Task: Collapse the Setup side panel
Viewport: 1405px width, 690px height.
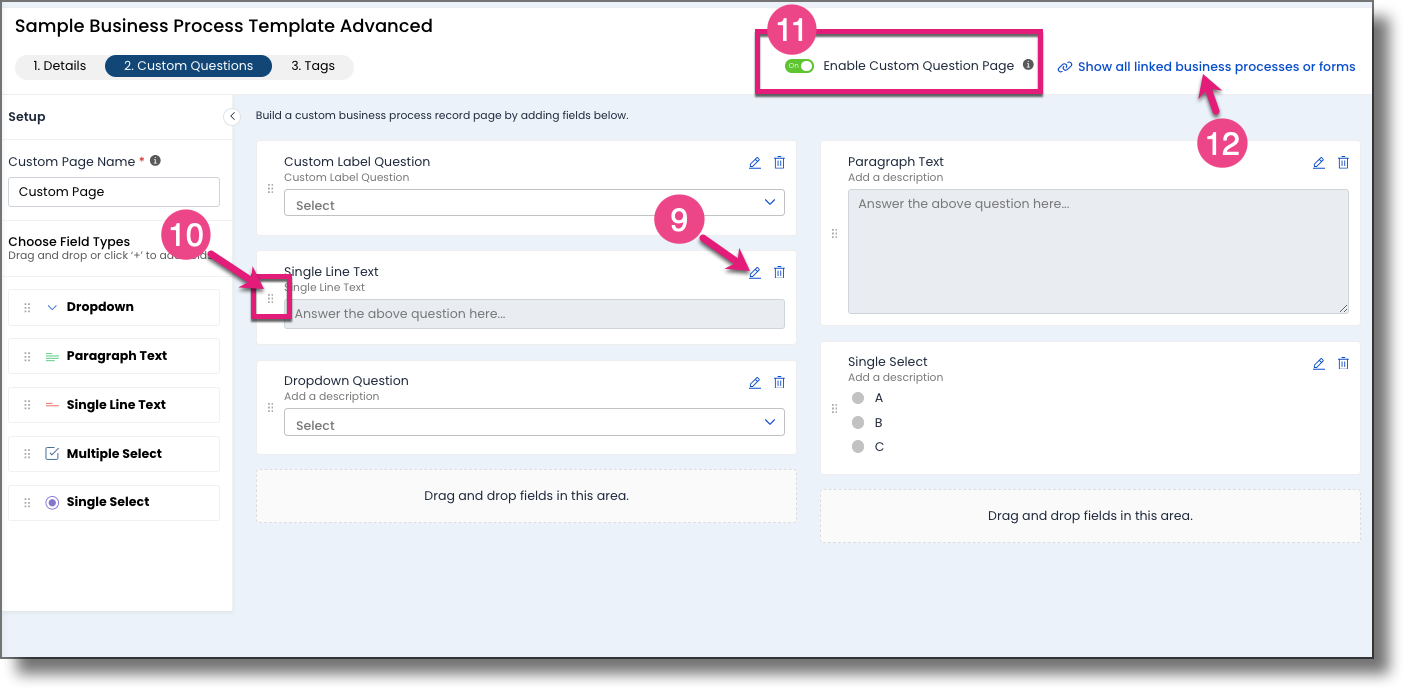Action: pyautogui.click(x=232, y=116)
